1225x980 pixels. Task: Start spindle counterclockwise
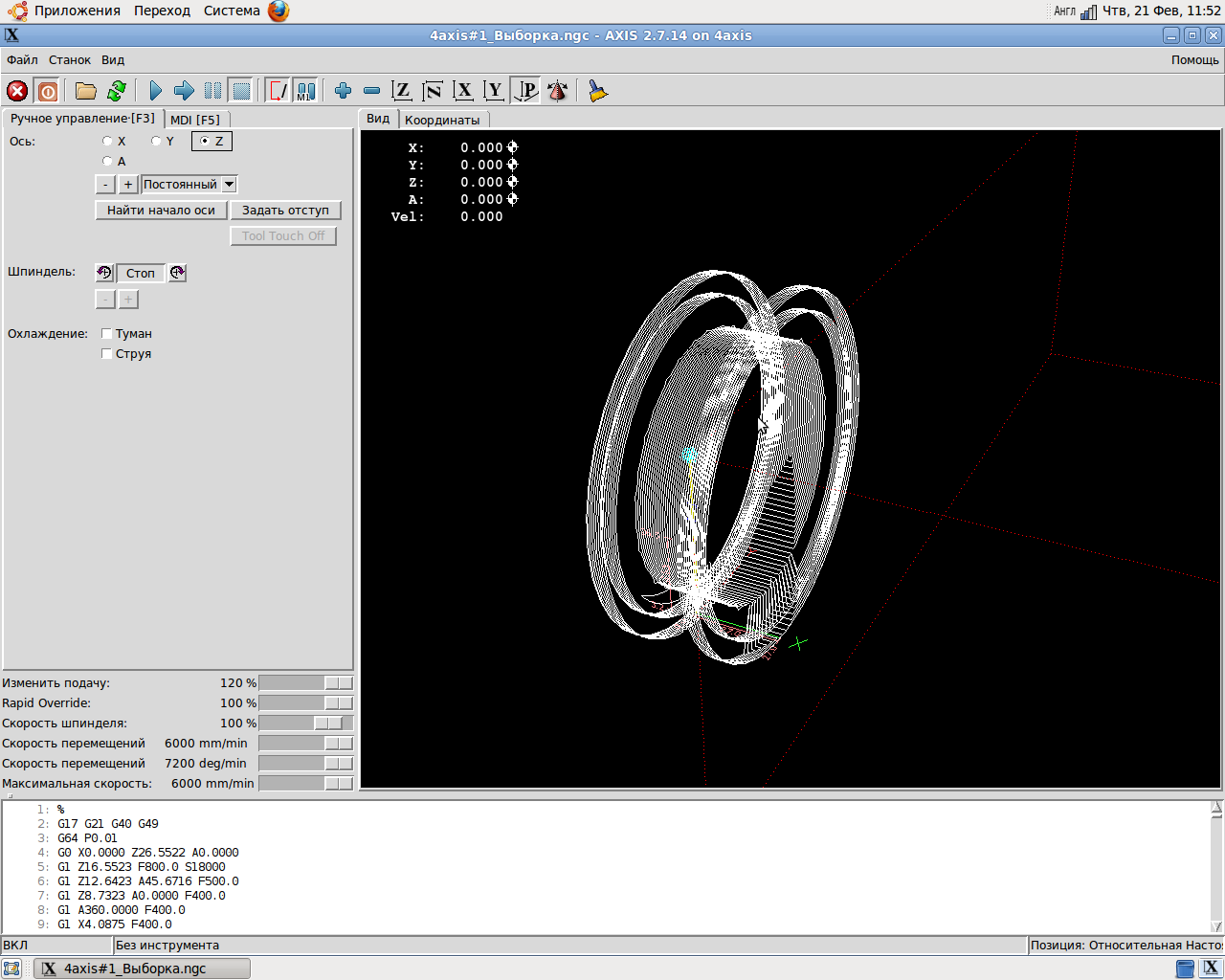[x=104, y=273]
